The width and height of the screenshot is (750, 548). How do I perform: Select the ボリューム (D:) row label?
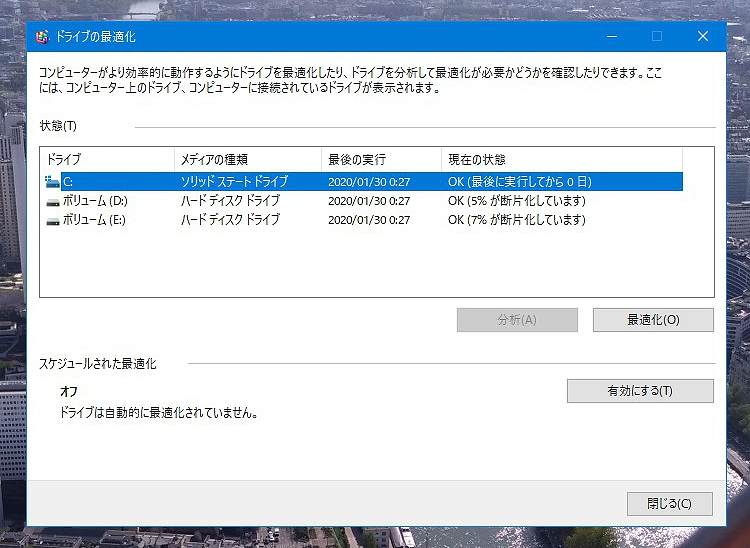pyautogui.click(x=95, y=201)
